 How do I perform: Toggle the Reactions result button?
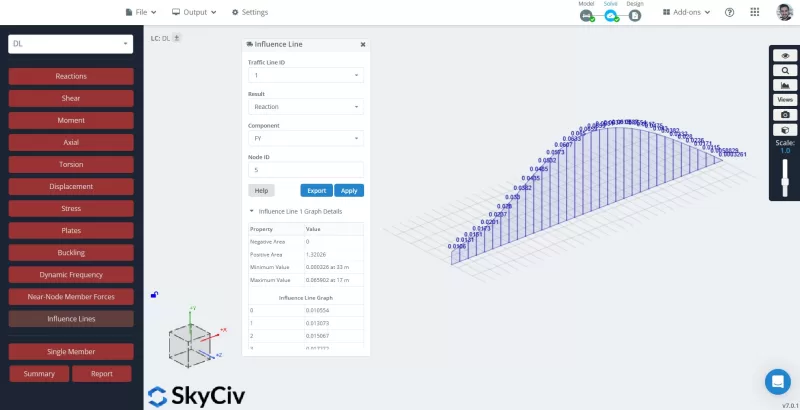71,77
